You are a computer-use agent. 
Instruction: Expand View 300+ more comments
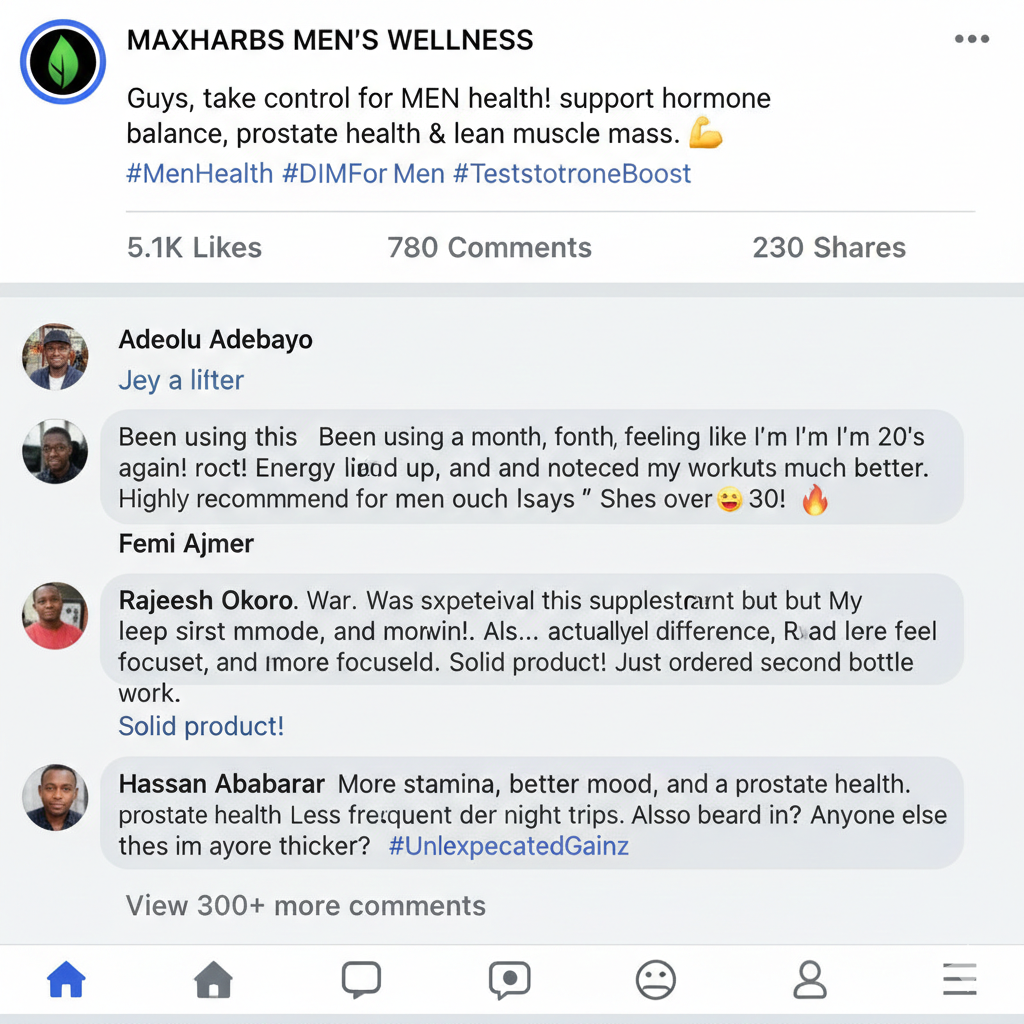(x=306, y=906)
